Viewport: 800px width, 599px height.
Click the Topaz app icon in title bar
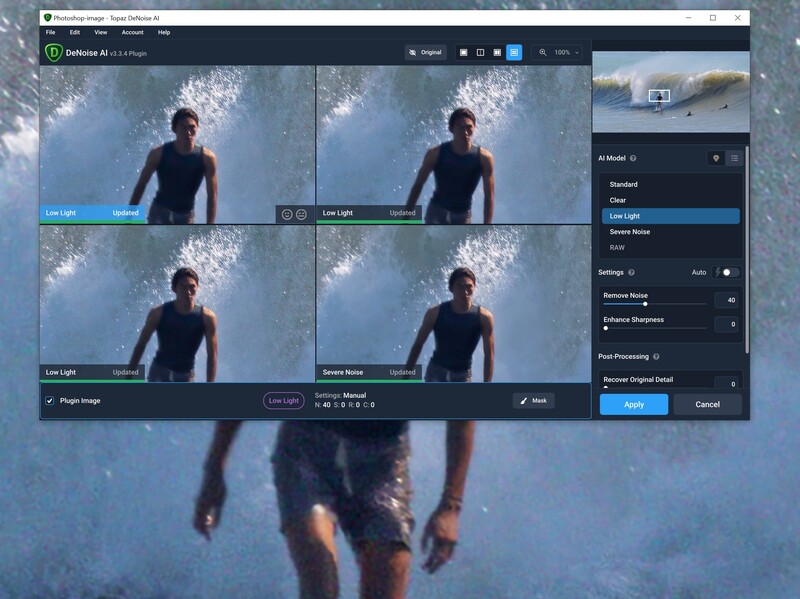pos(47,18)
